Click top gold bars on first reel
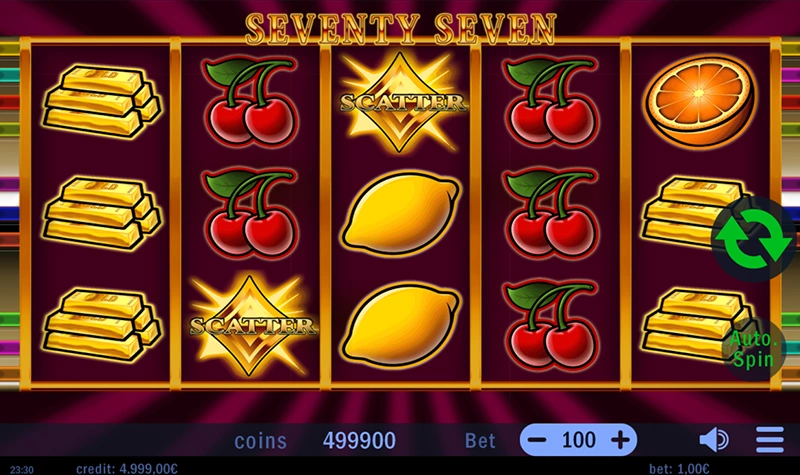Viewport: 800px width, 475px height. (x=102, y=101)
